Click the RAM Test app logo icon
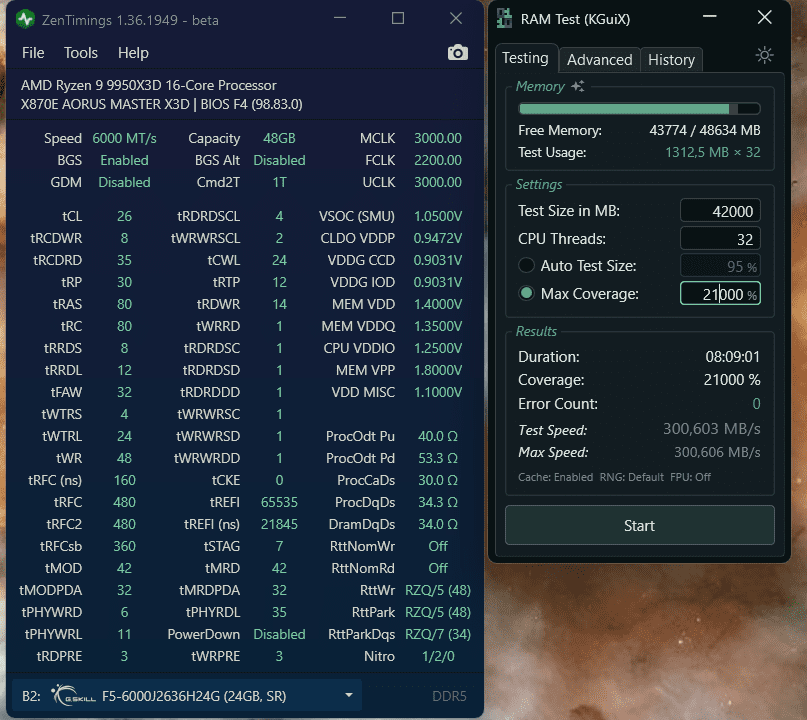This screenshot has width=807, height=720. pos(504,19)
